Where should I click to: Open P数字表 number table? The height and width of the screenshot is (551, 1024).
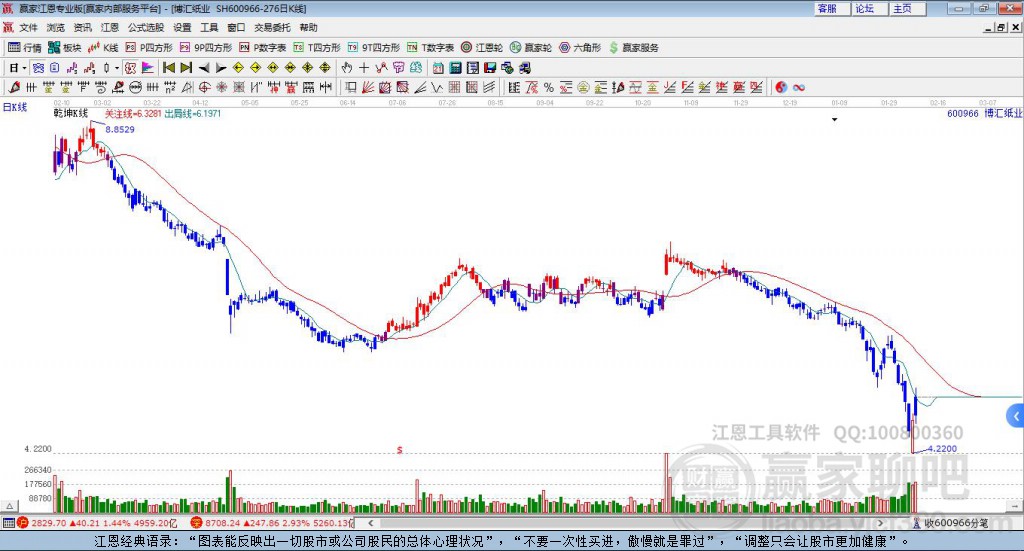point(263,48)
